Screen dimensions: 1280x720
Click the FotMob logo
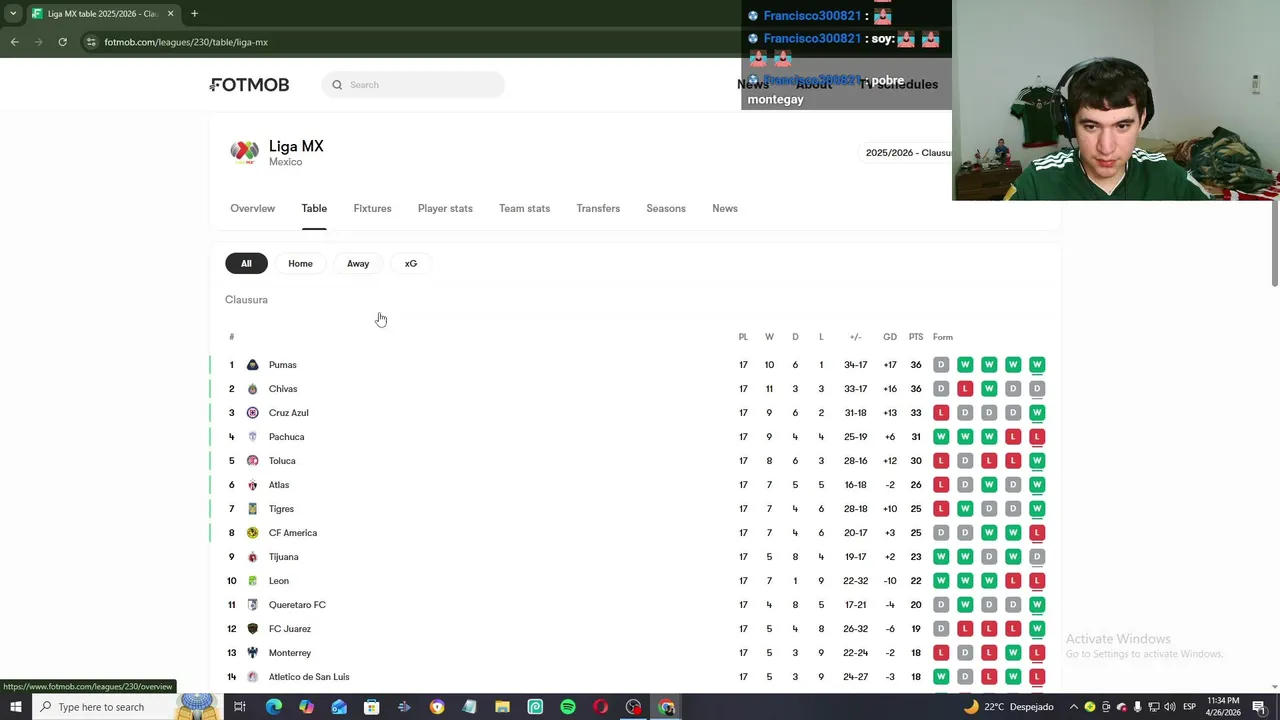(249, 85)
